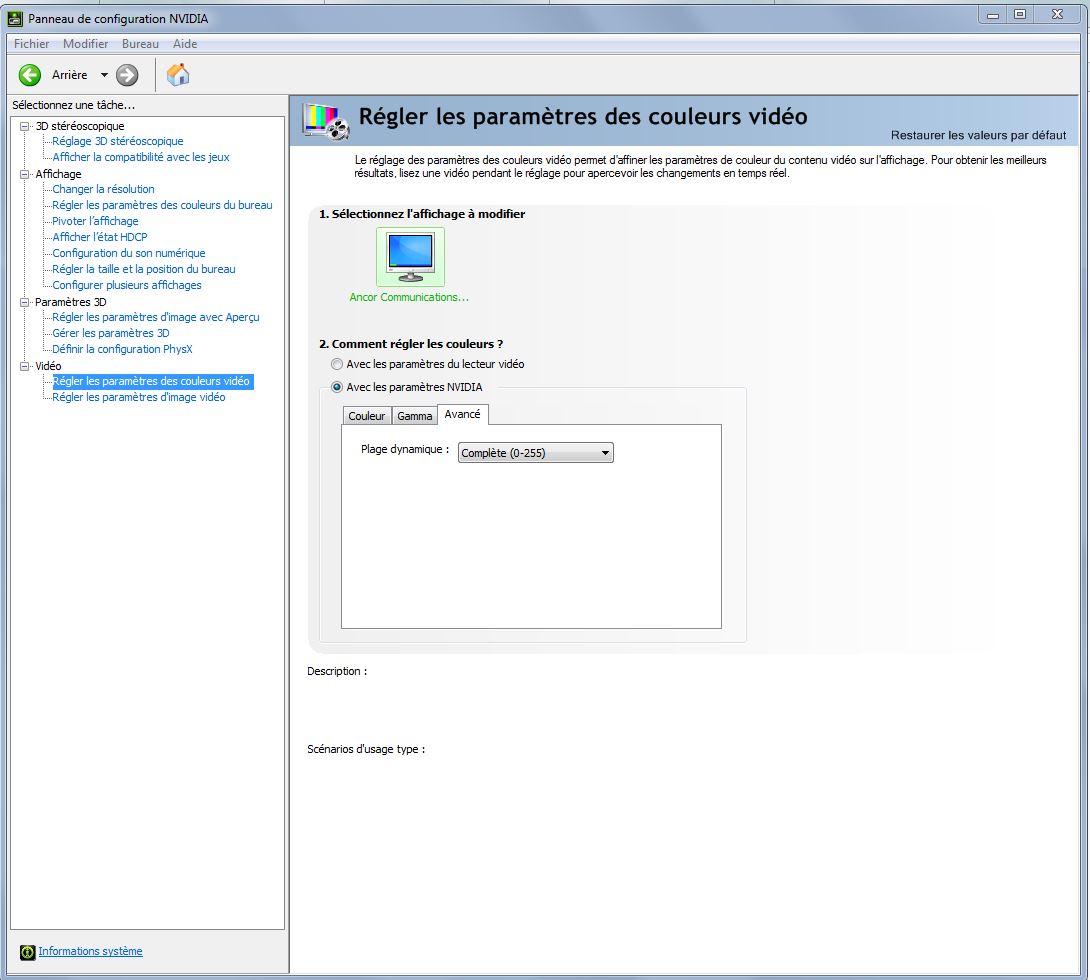
Task: Select Avec les paramètres NVIDIA radio button
Action: point(337,387)
